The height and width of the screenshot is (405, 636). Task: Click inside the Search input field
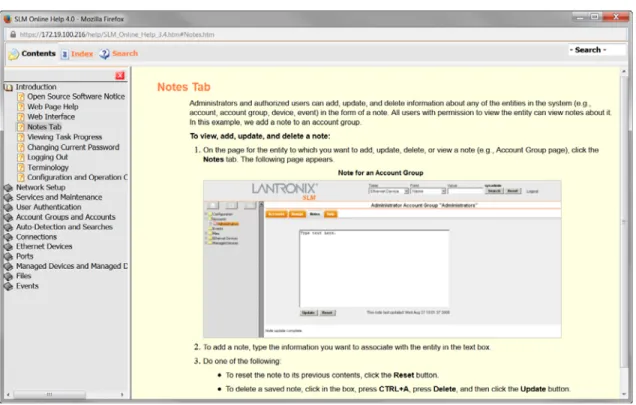pos(597,50)
